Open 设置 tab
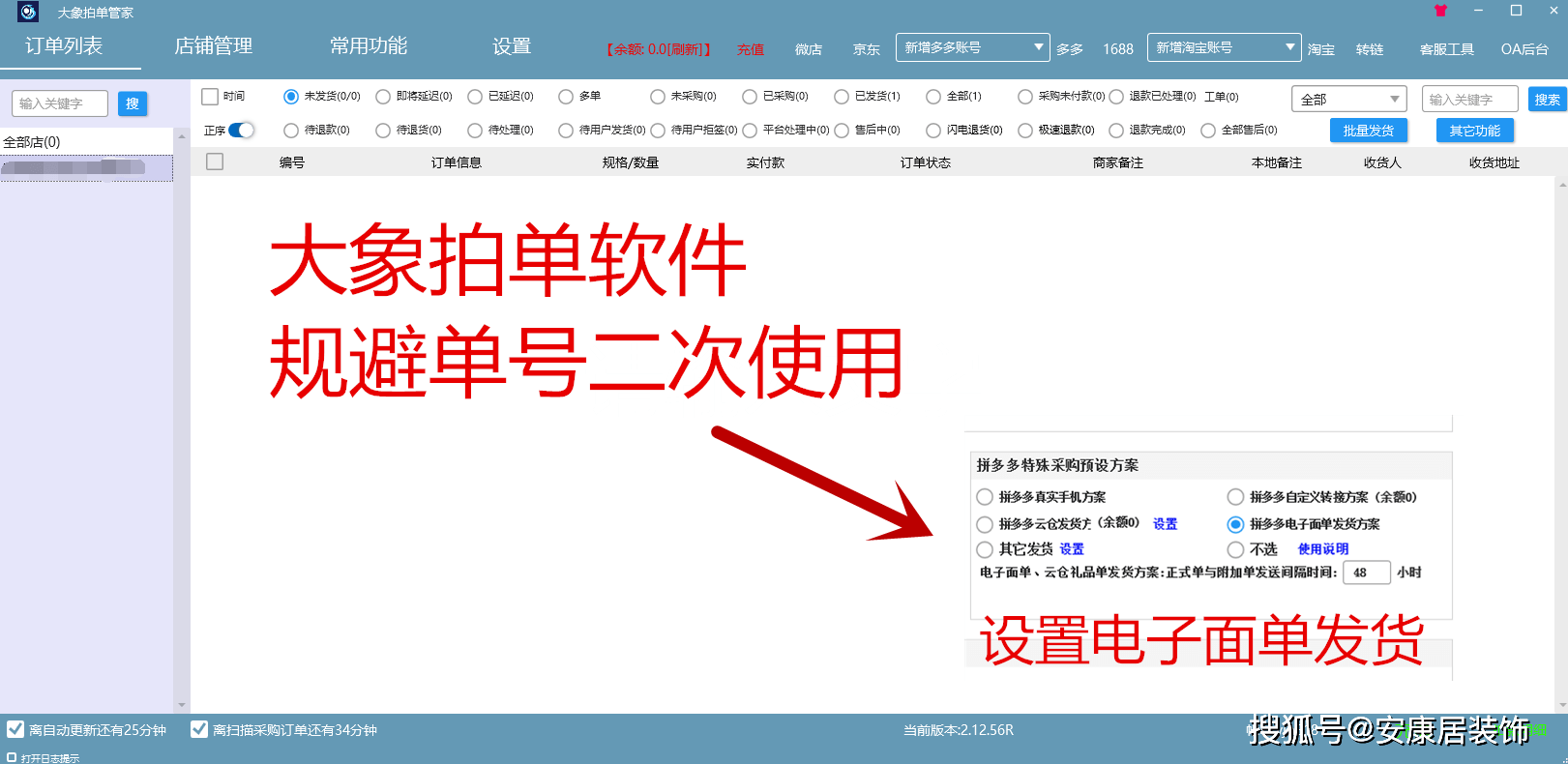 [512, 45]
